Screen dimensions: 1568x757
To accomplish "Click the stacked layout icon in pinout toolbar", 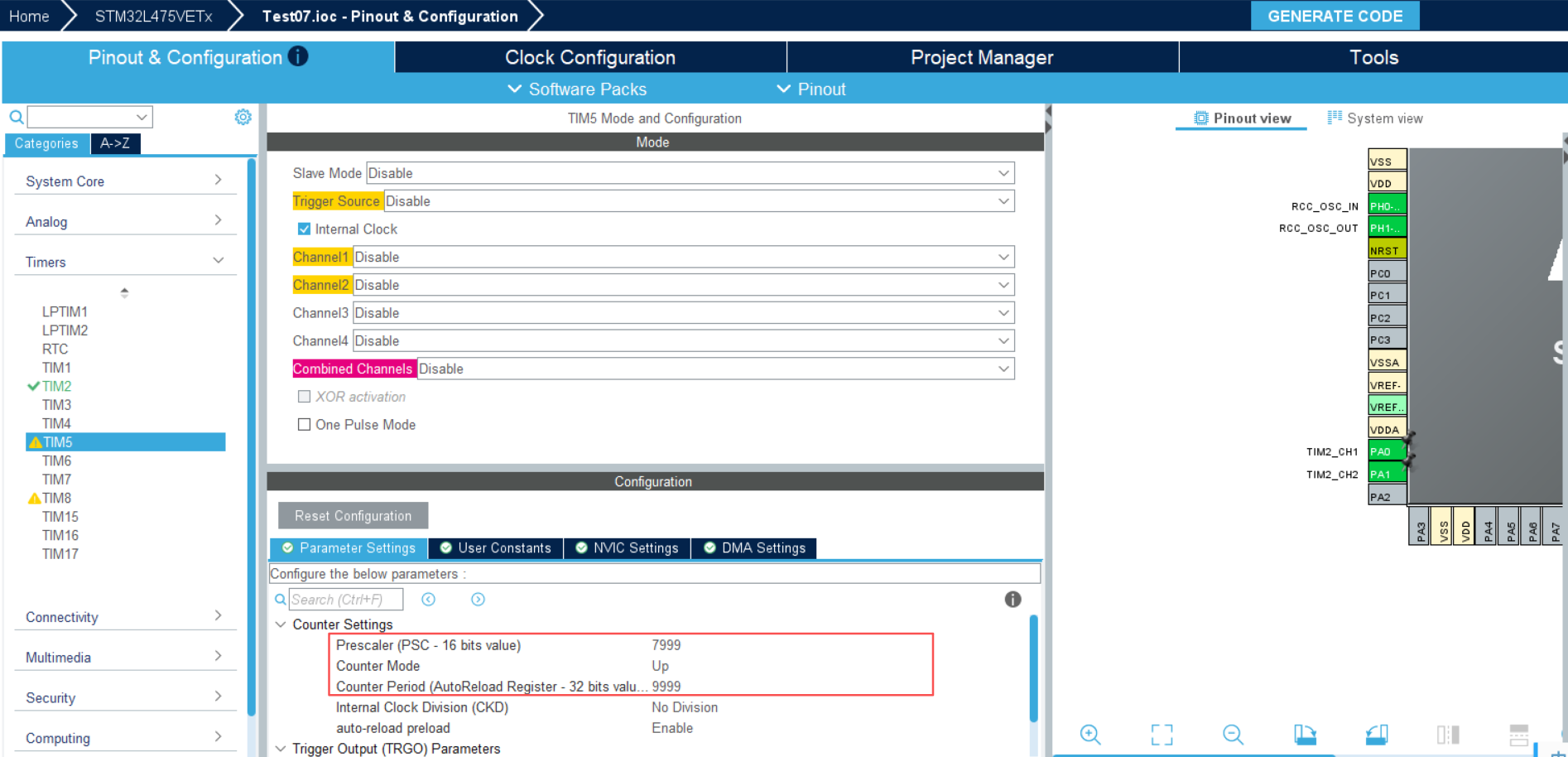I will click(x=1519, y=735).
